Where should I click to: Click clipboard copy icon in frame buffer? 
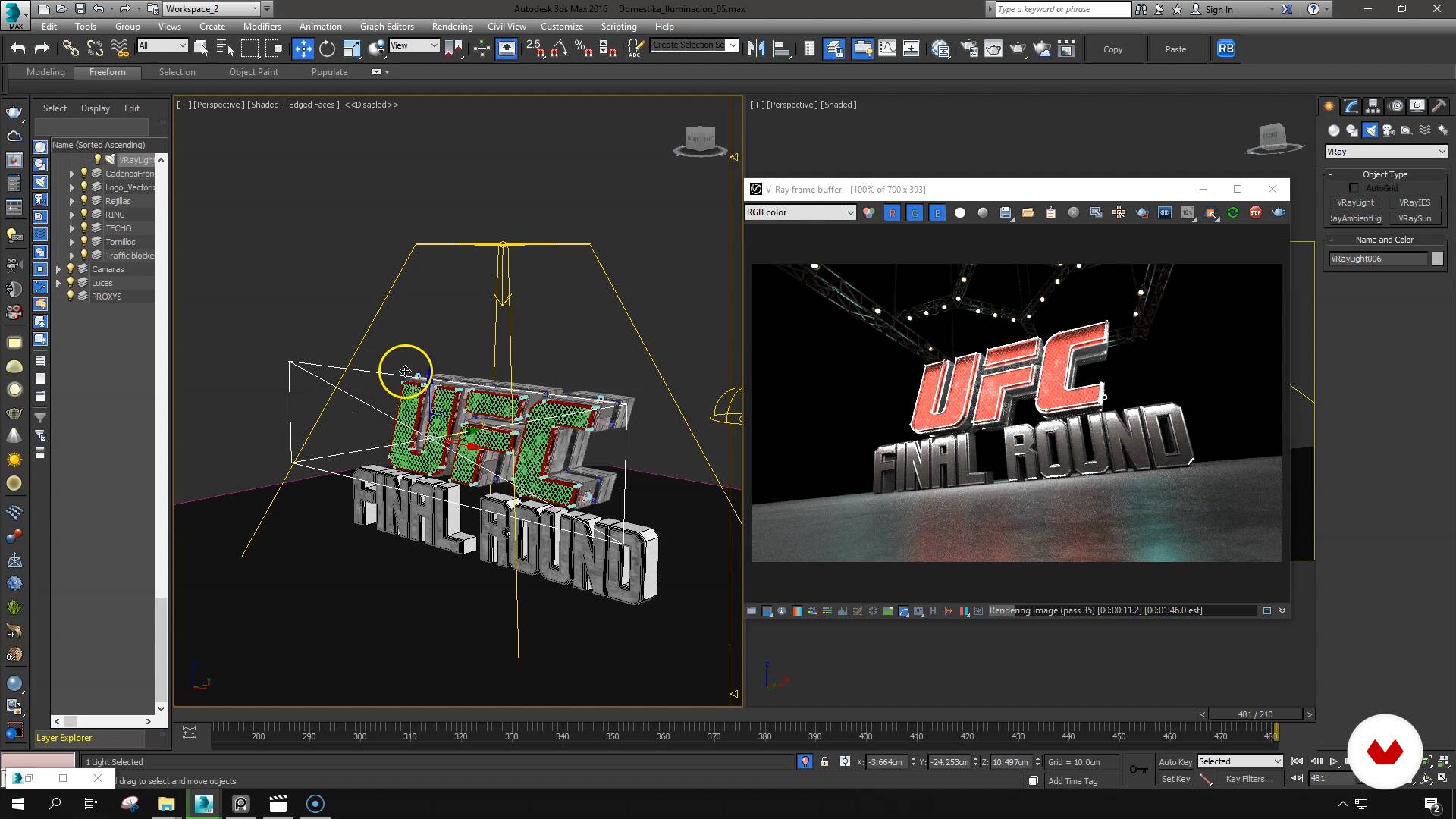coord(1051,212)
